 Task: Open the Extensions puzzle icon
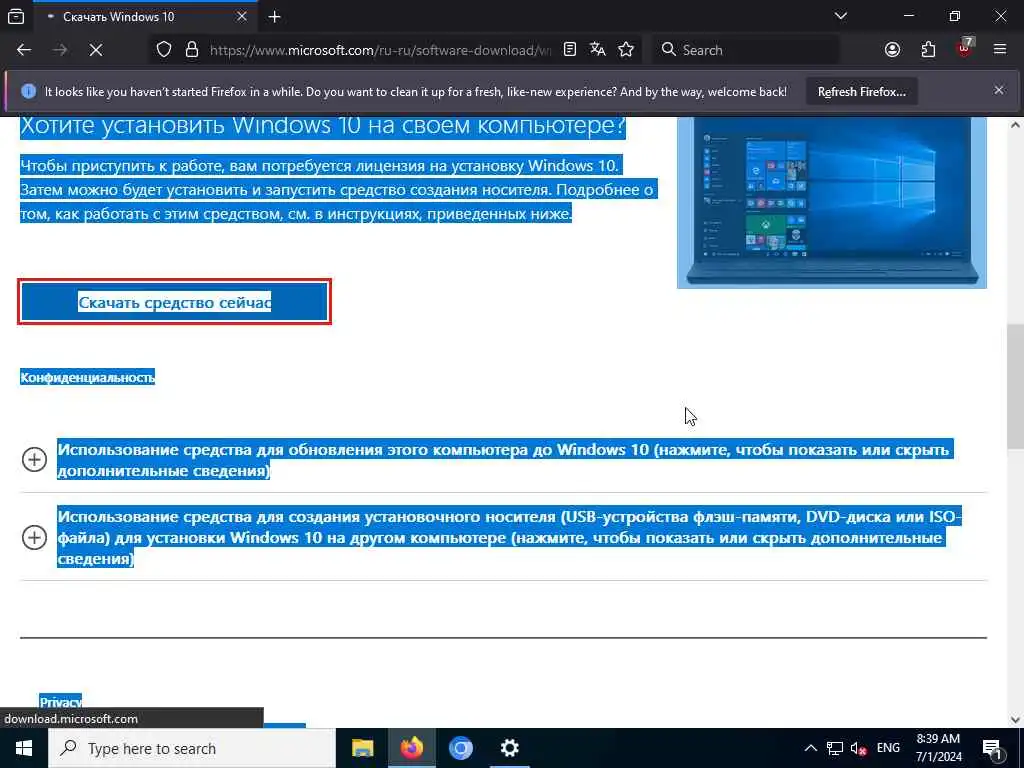[928, 50]
